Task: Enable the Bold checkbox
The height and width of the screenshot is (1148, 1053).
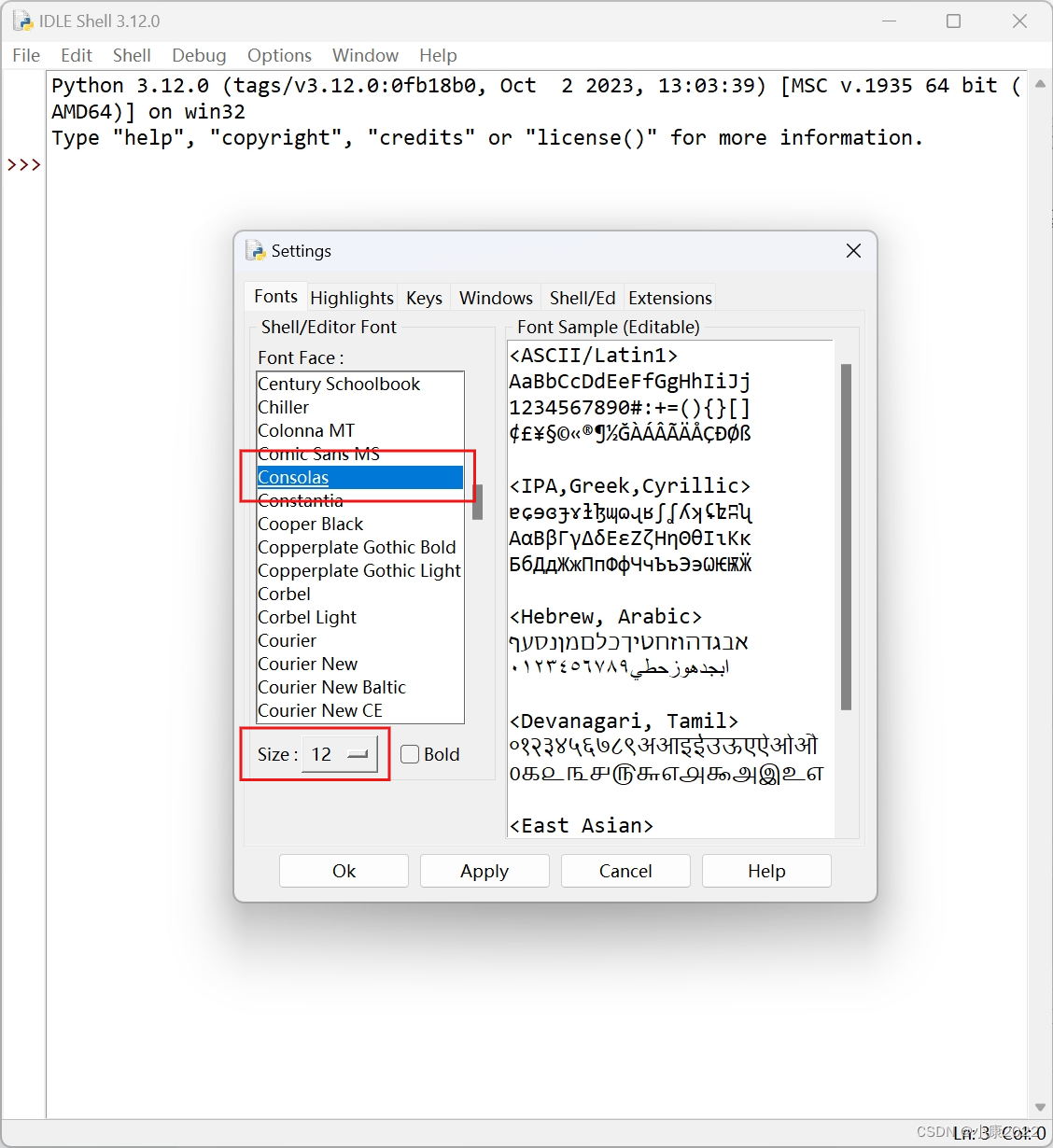Action: [x=410, y=754]
